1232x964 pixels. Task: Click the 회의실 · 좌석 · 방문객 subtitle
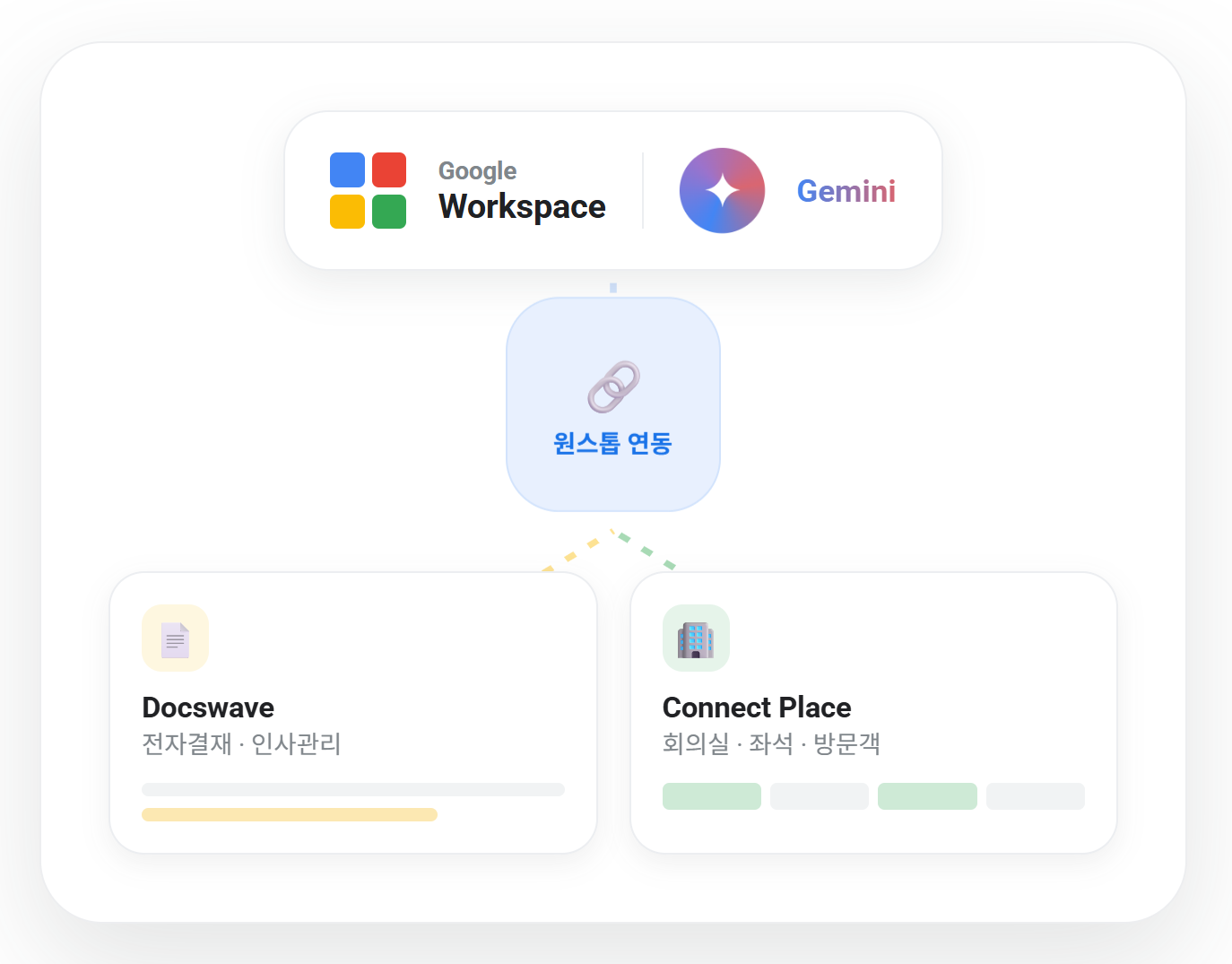coord(771,743)
